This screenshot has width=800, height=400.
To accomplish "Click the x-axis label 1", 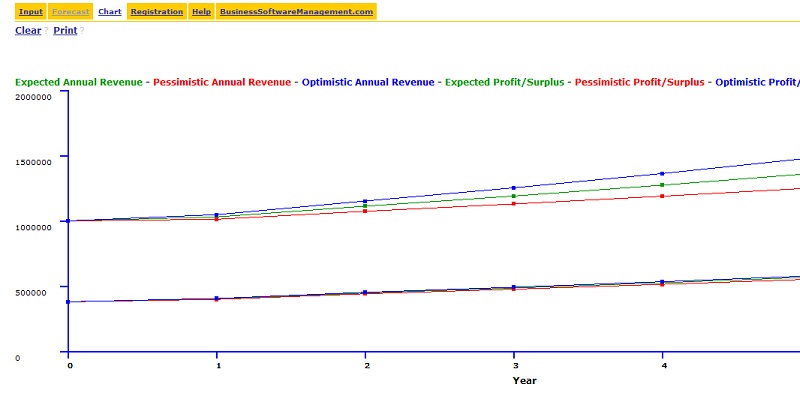I will point(218,365).
